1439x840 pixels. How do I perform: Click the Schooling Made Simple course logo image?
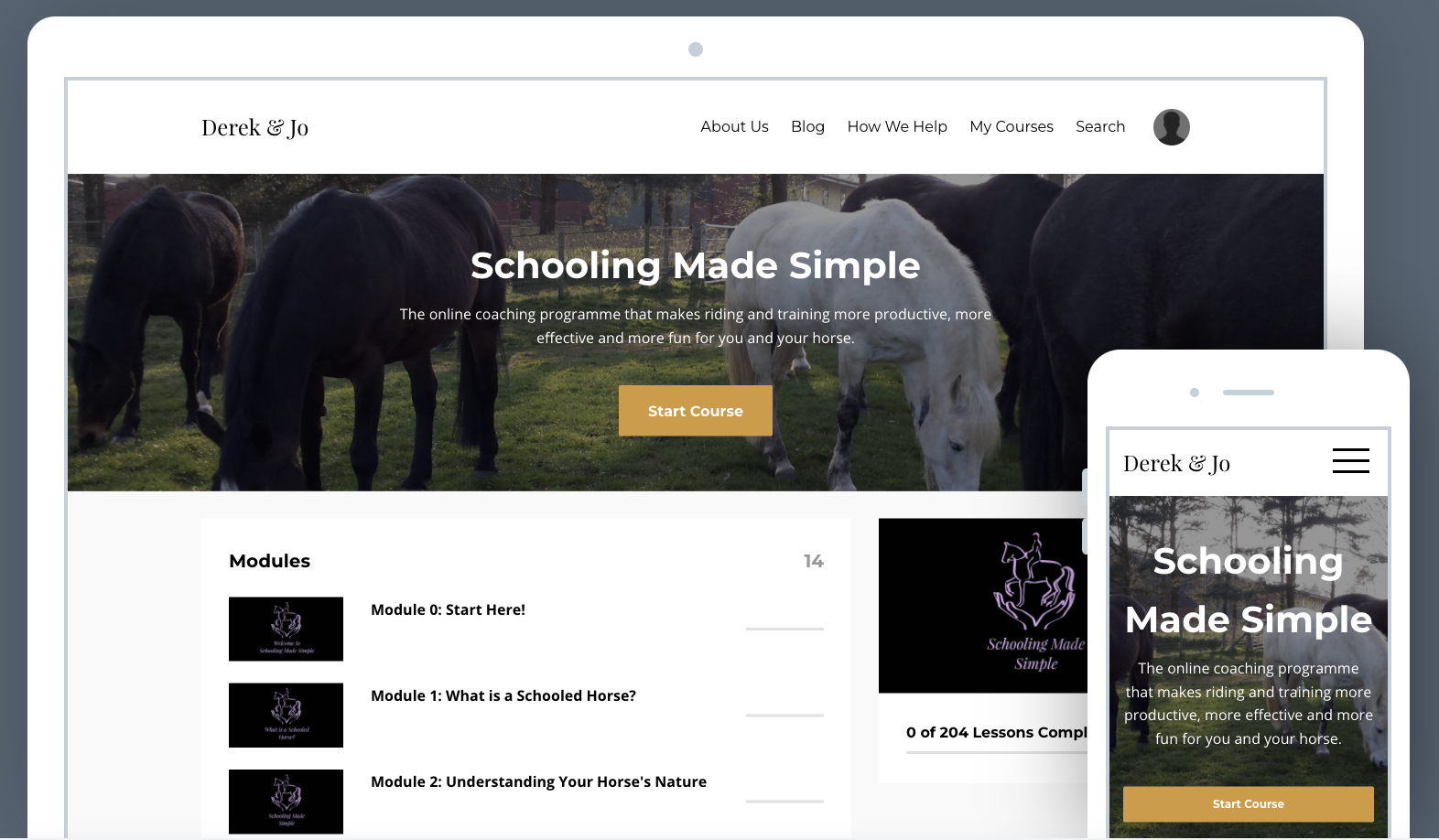(983, 606)
